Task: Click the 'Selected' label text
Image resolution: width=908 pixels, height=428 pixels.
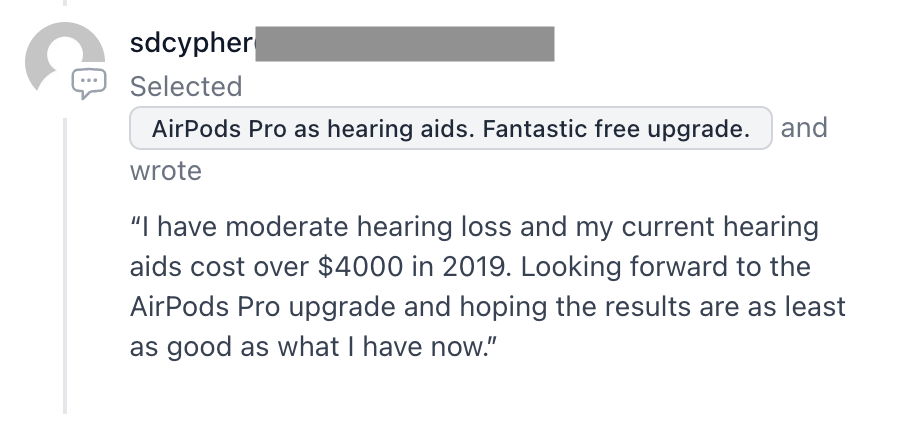Action: pos(186,87)
